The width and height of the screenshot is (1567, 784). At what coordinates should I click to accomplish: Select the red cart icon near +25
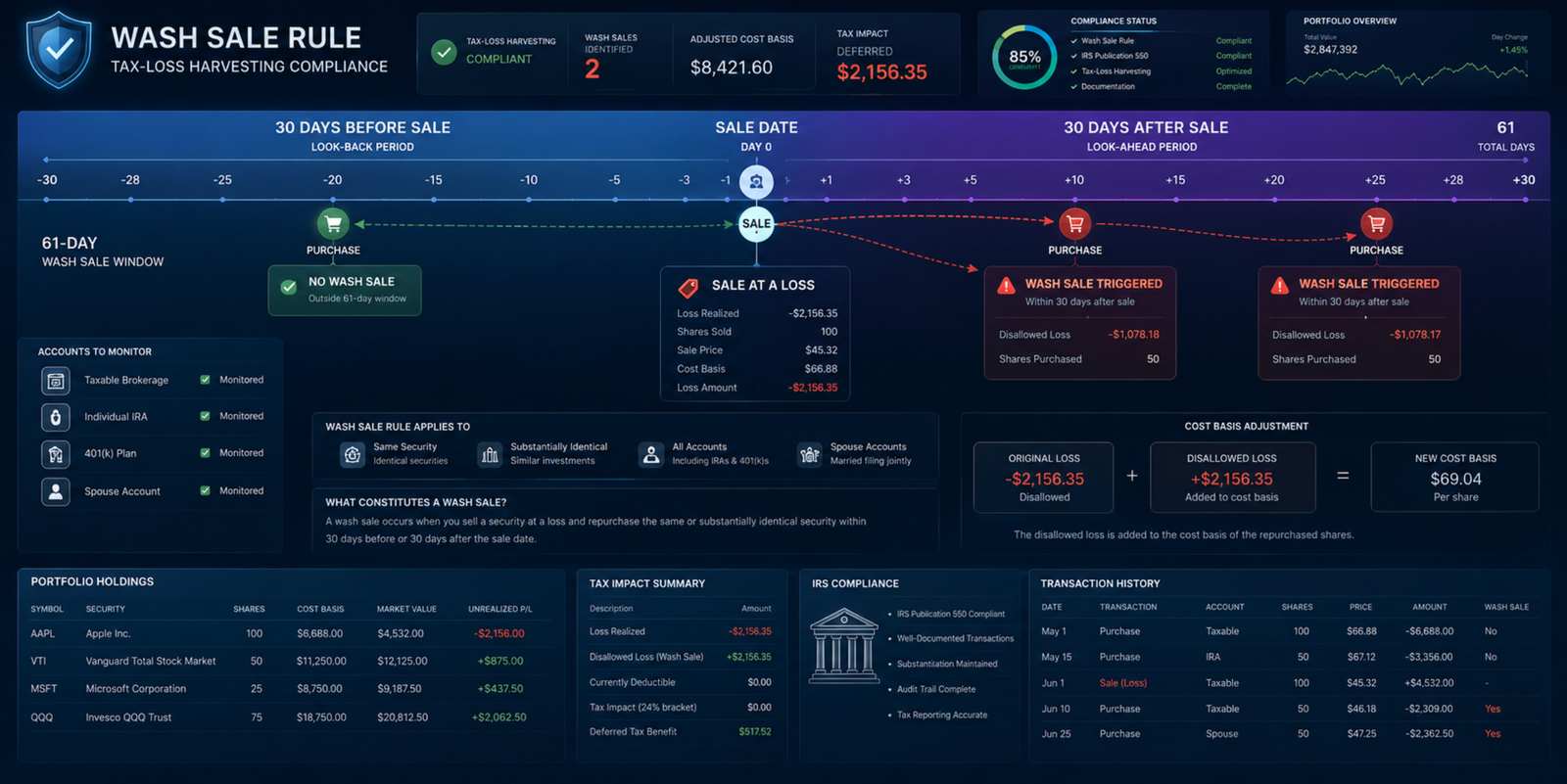(x=1376, y=223)
